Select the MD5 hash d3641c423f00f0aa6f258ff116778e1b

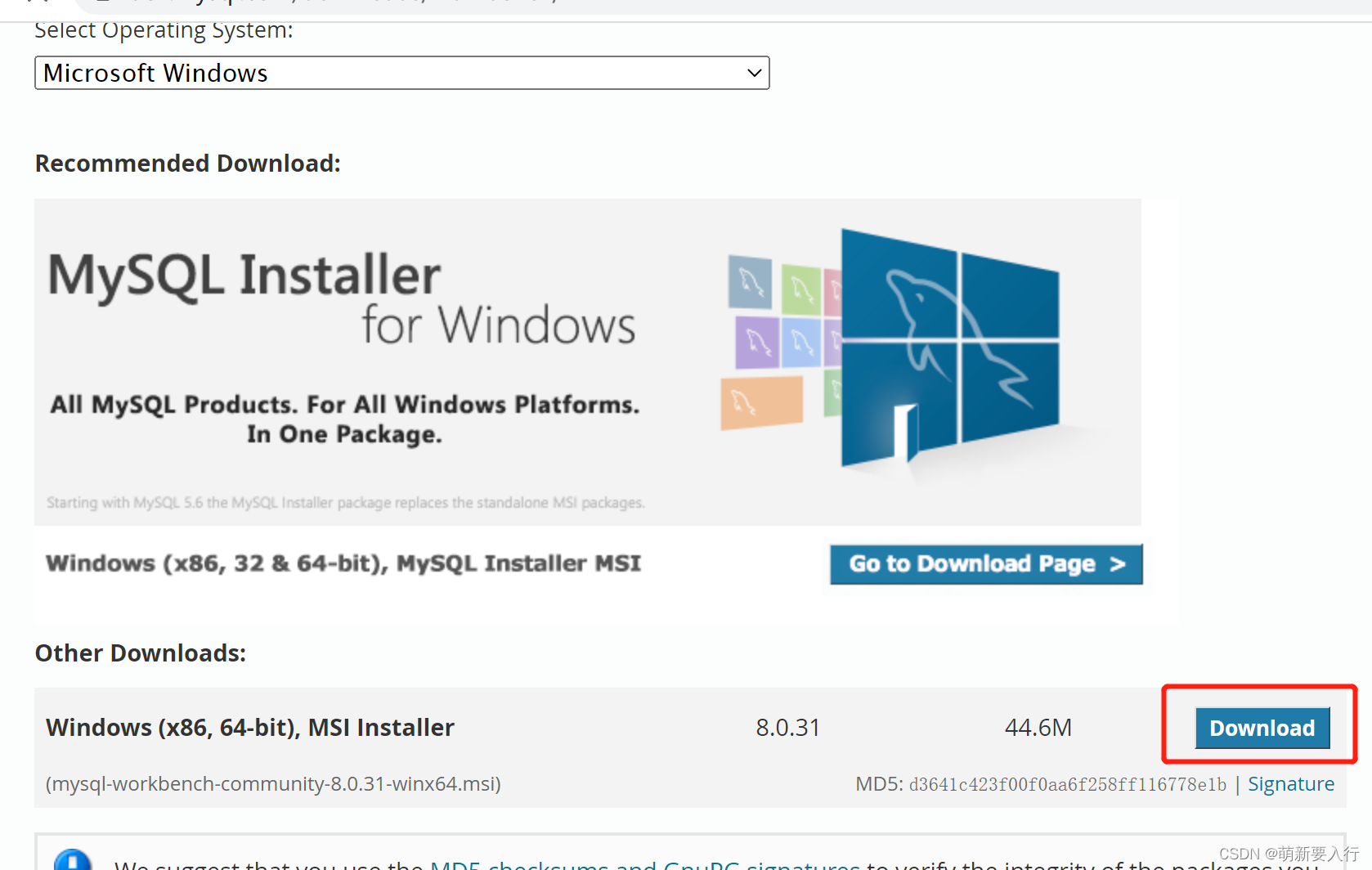pyautogui.click(x=1067, y=784)
